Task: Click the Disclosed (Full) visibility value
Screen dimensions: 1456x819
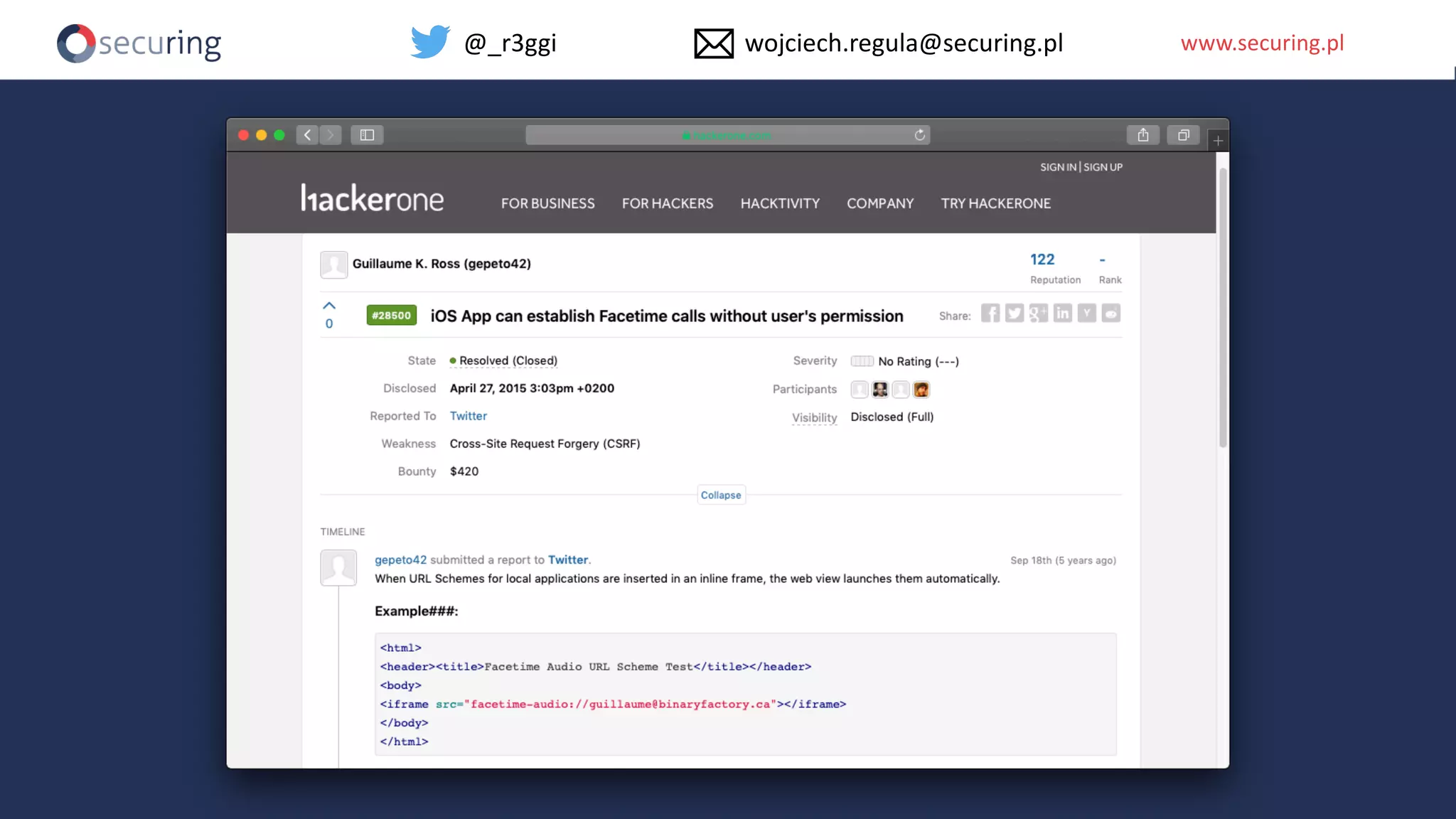Action: [x=892, y=417]
